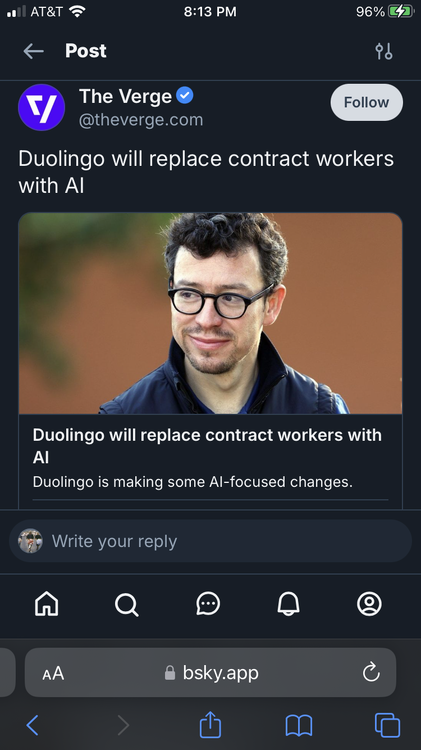
Task: Tap Safari's share icon
Action: pos(210,725)
